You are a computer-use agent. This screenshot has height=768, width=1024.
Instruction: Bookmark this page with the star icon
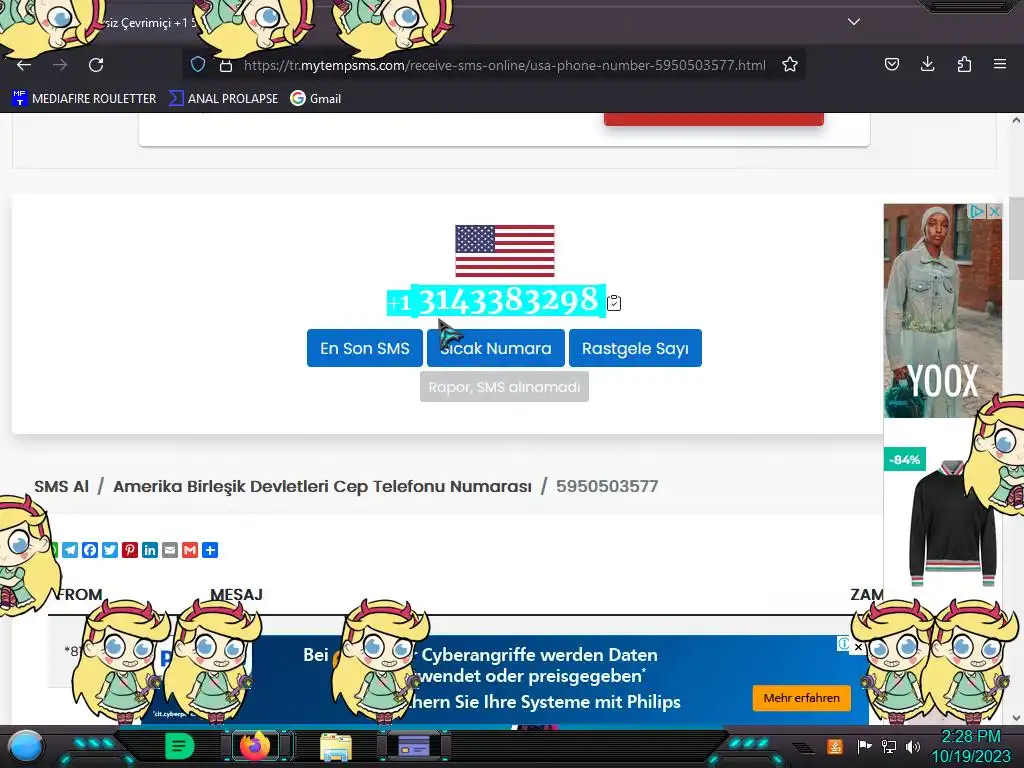click(790, 65)
